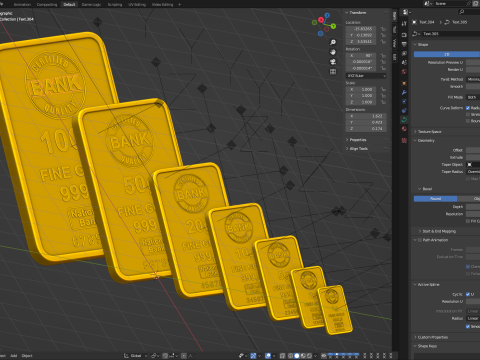This screenshot has height=360, width=480.
Task: Select wireframe viewport shading mode
Action: pos(291,356)
